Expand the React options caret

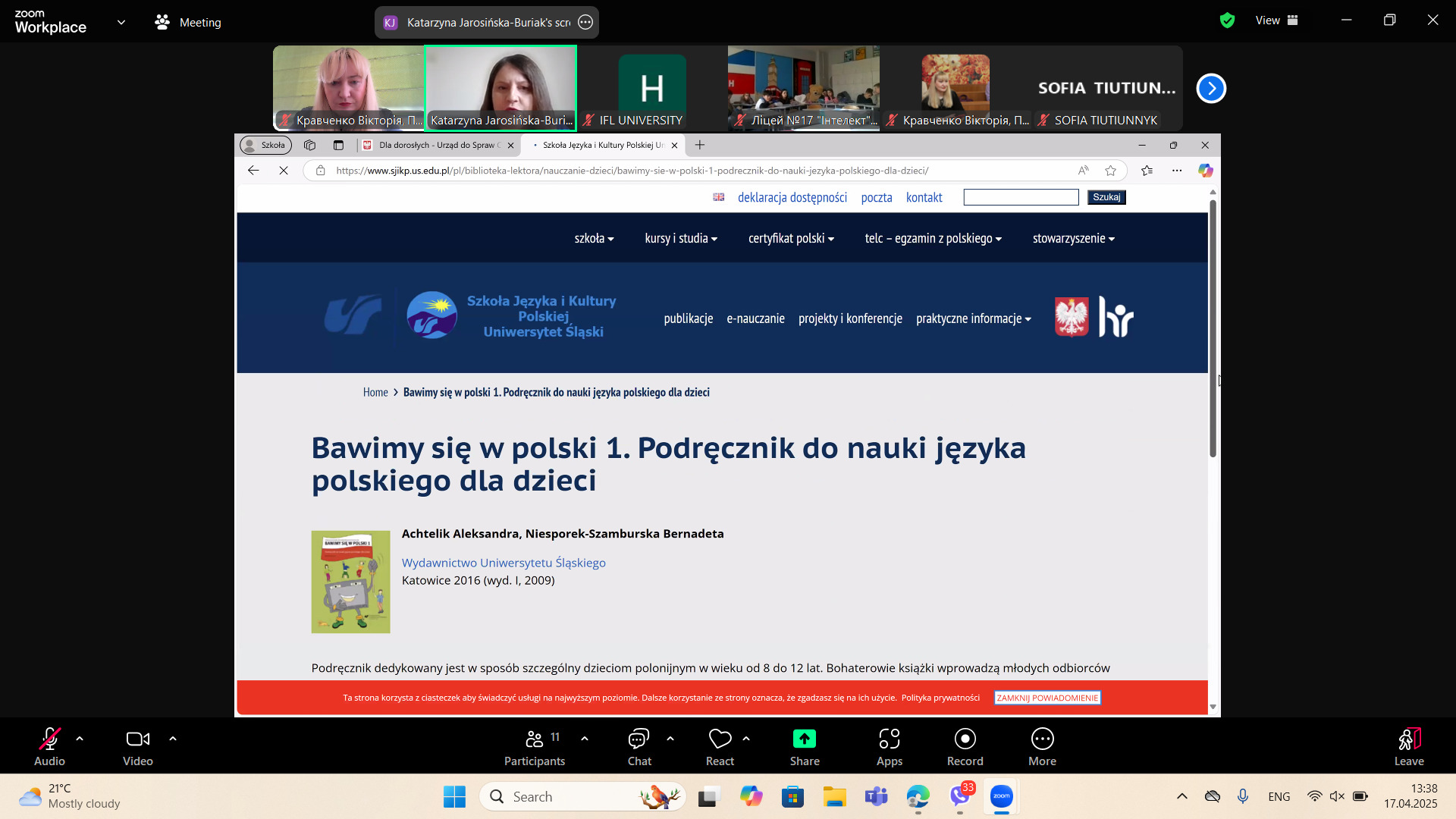[746, 739]
